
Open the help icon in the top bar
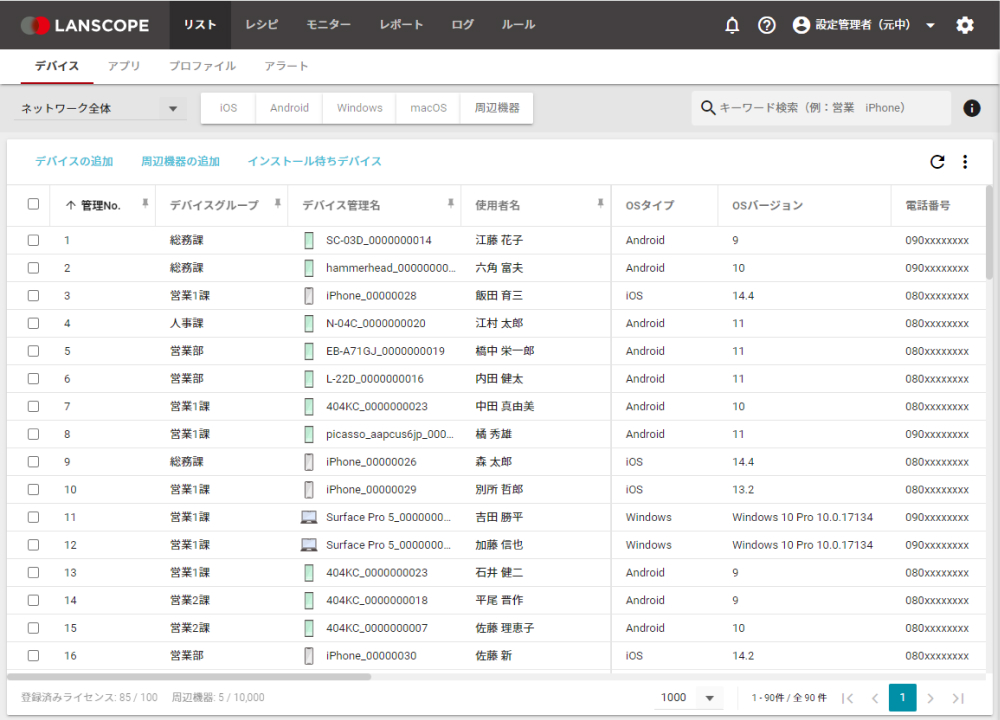[x=766, y=25]
